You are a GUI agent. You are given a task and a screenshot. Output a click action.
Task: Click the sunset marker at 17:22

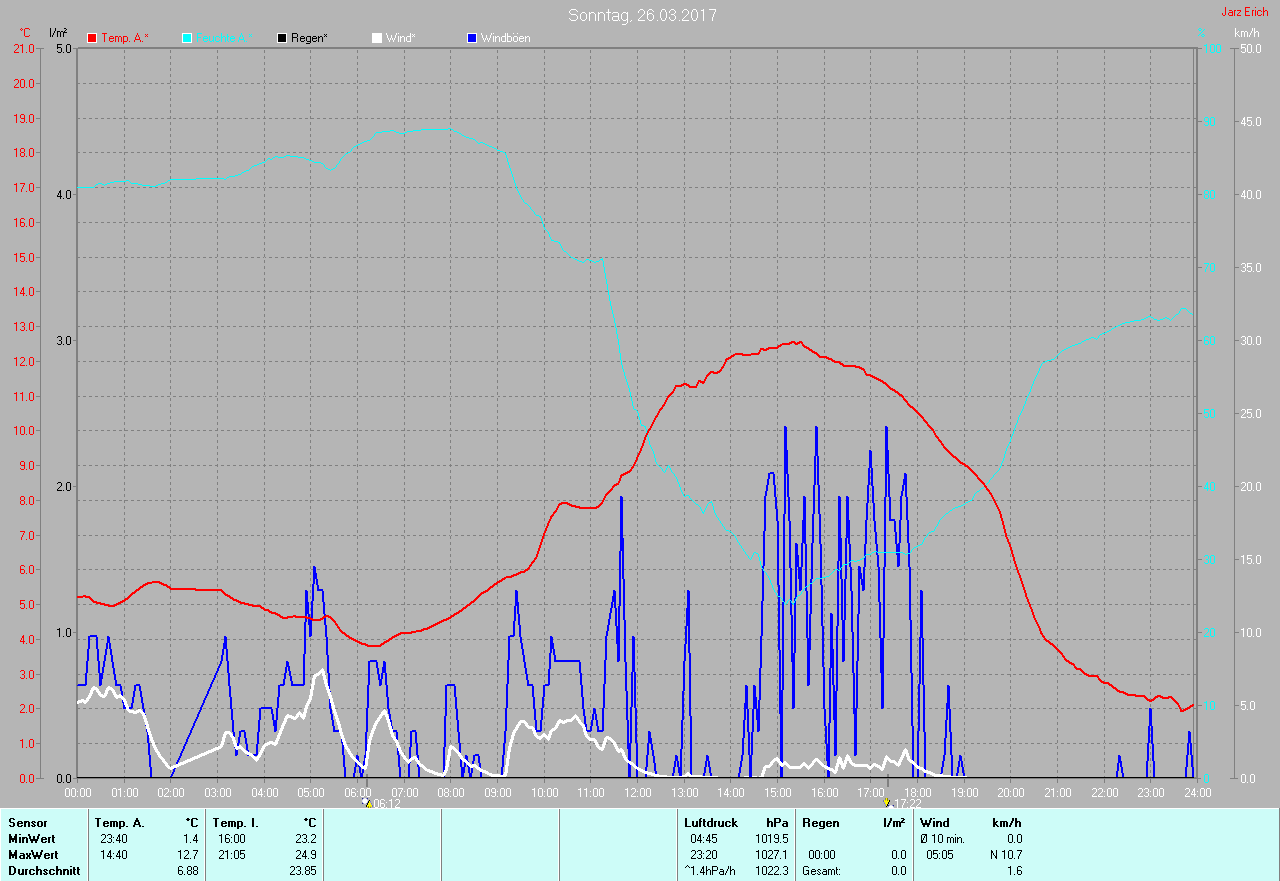coord(887,802)
